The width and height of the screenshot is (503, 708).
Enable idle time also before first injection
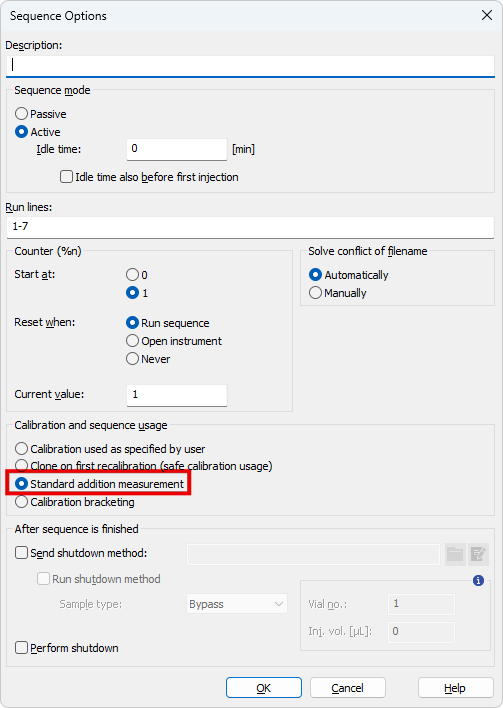pos(149,177)
